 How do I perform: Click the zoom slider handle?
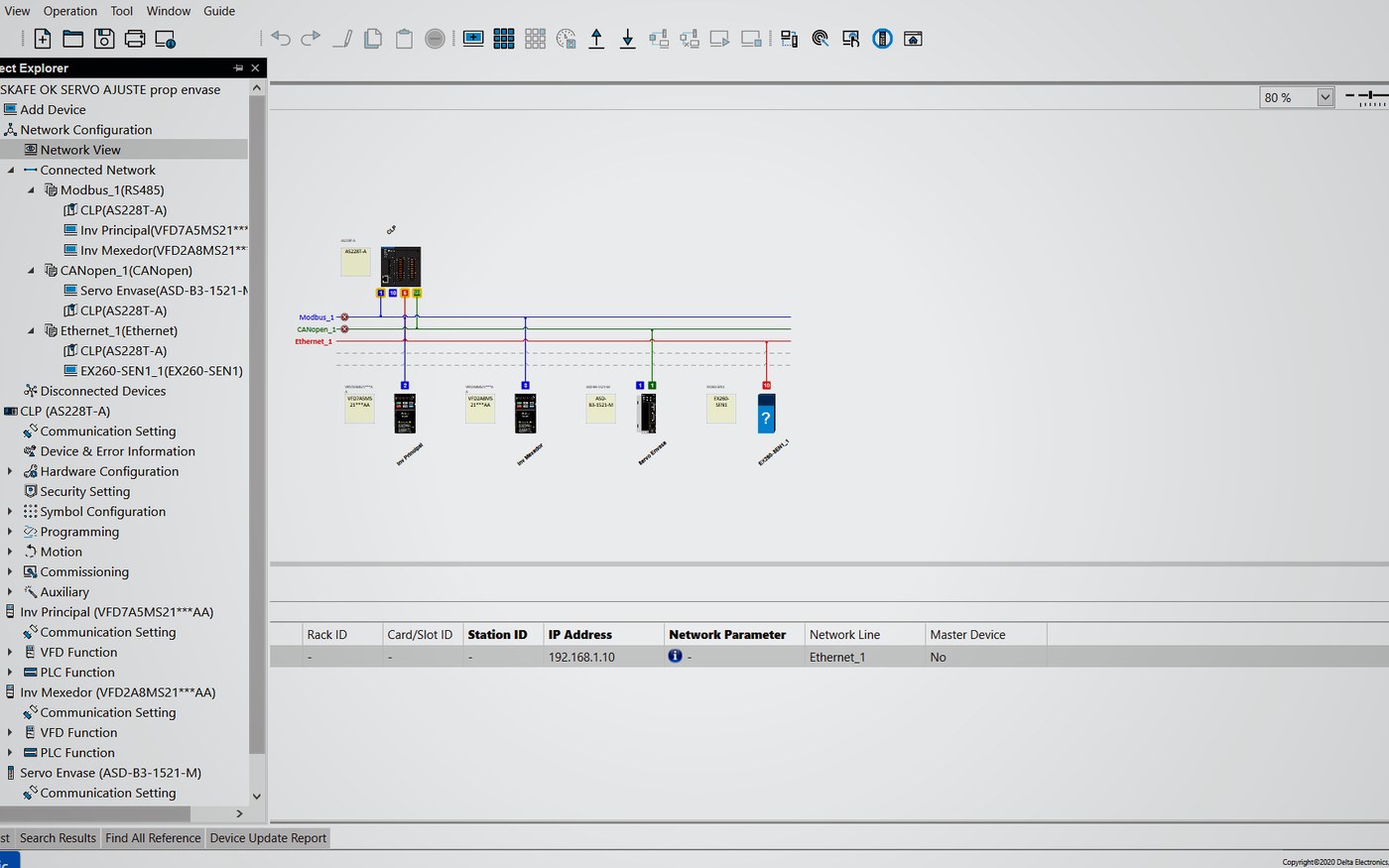coord(1372,95)
